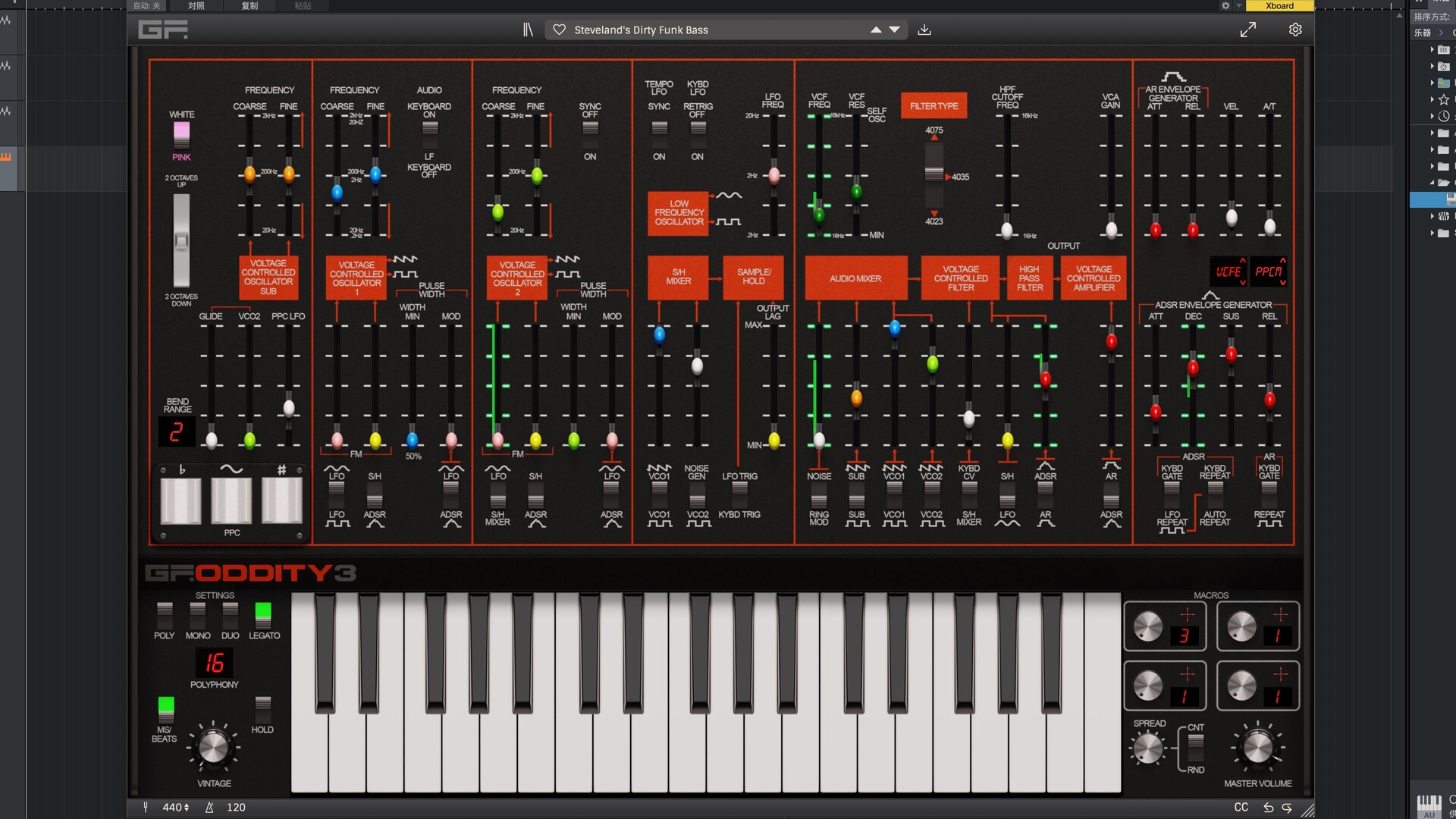This screenshot has width=1456, height=819.
Task: Click the VCA GAIN slider knob
Action: (1111, 231)
